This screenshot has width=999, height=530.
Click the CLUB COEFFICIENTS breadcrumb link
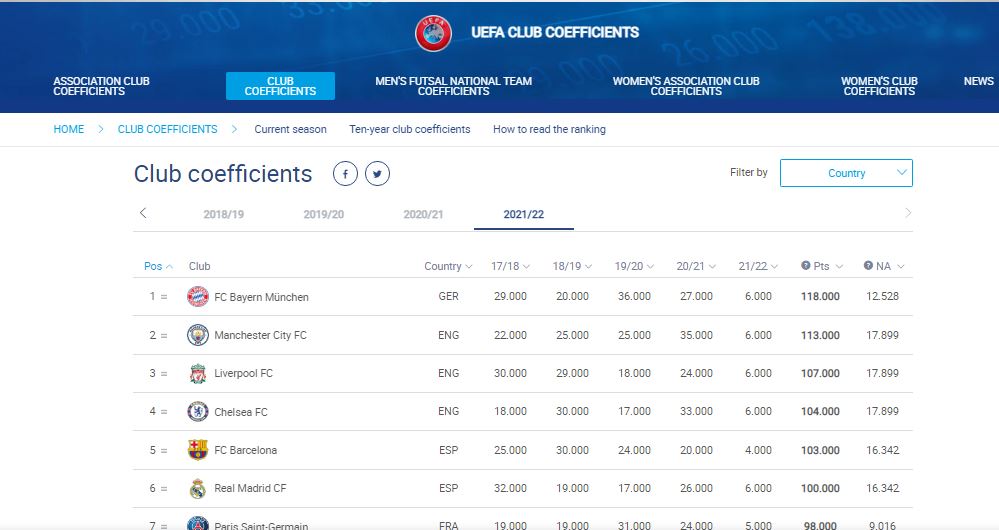tap(168, 129)
